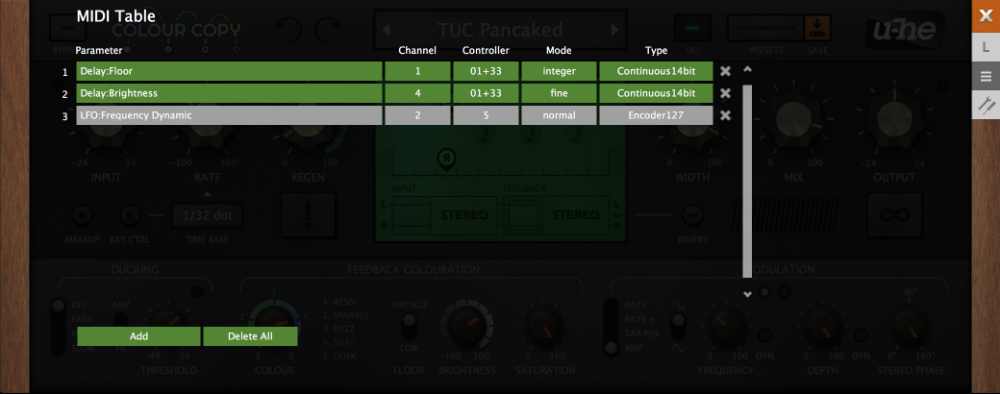
Task: Open controller 01+33 cell in Delay:Floor row
Action: coord(486,71)
